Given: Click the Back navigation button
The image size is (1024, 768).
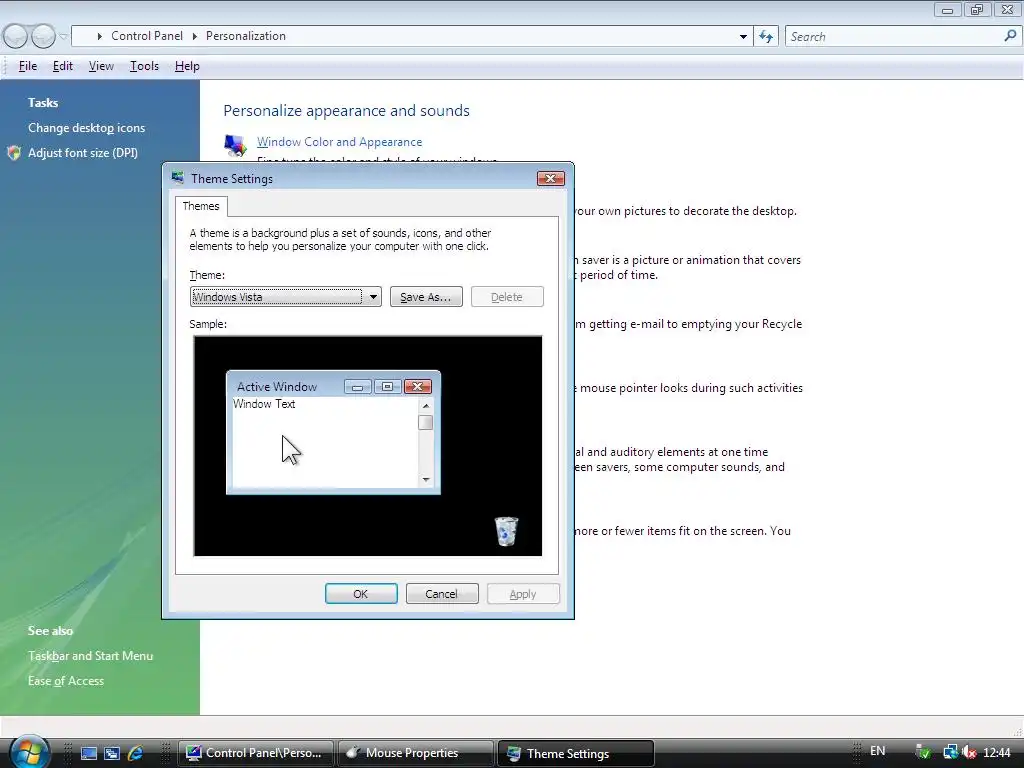Looking at the screenshot, I should (x=16, y=36).
